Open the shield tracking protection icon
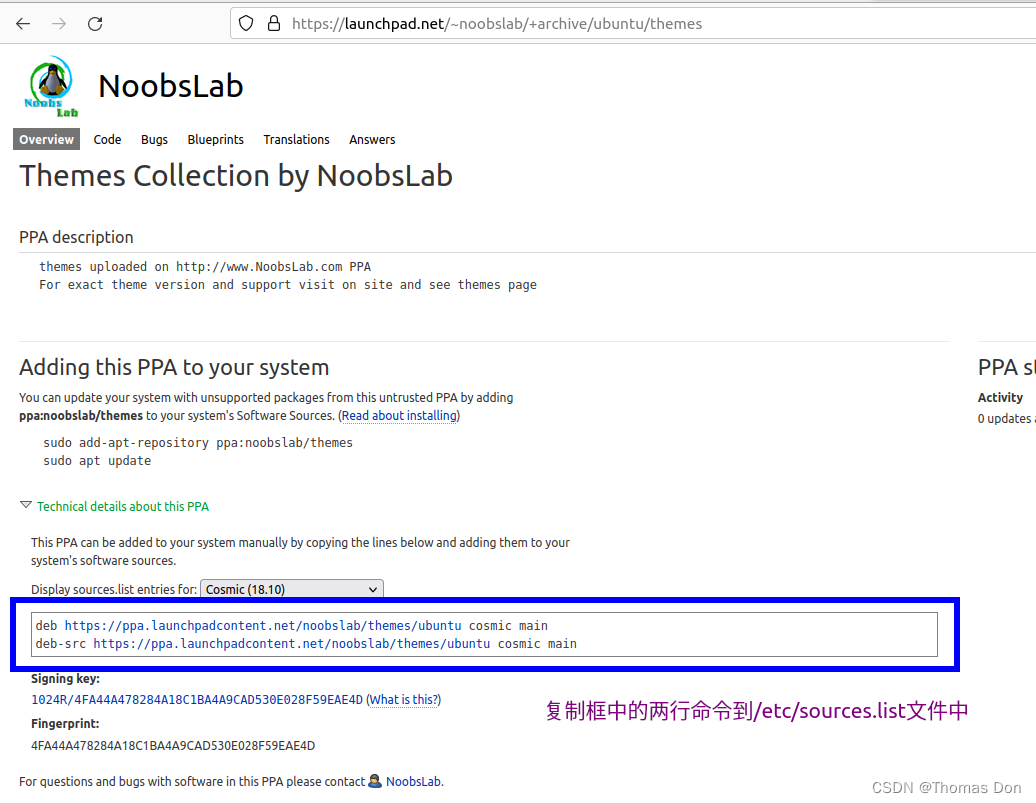 point(246,24)
